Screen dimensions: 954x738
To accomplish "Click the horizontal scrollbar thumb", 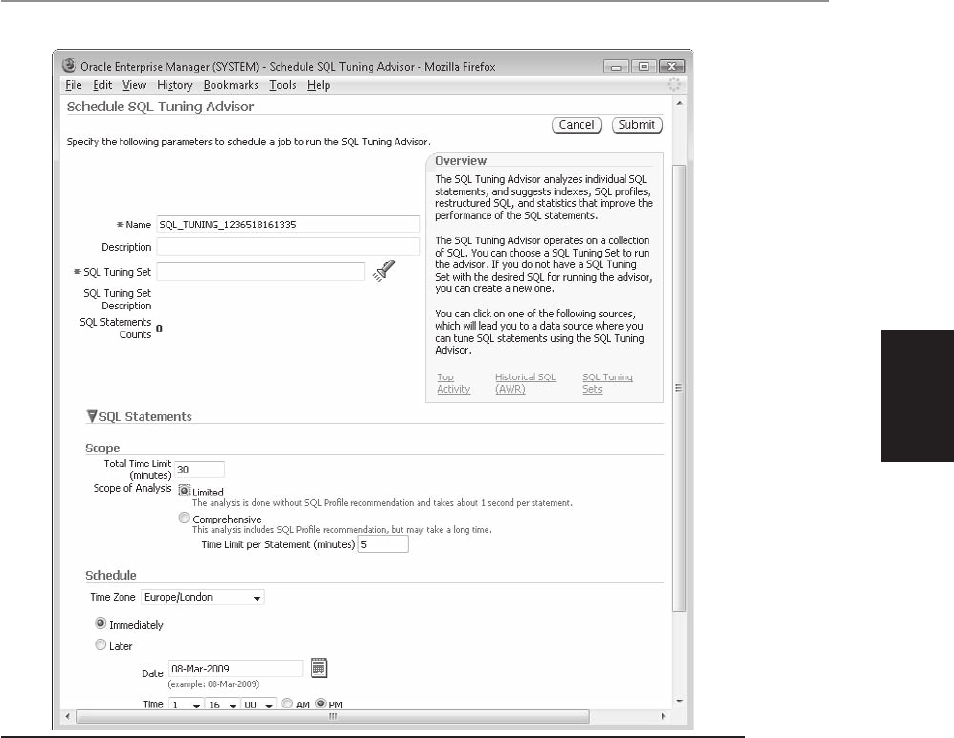I will coord(333,717).
